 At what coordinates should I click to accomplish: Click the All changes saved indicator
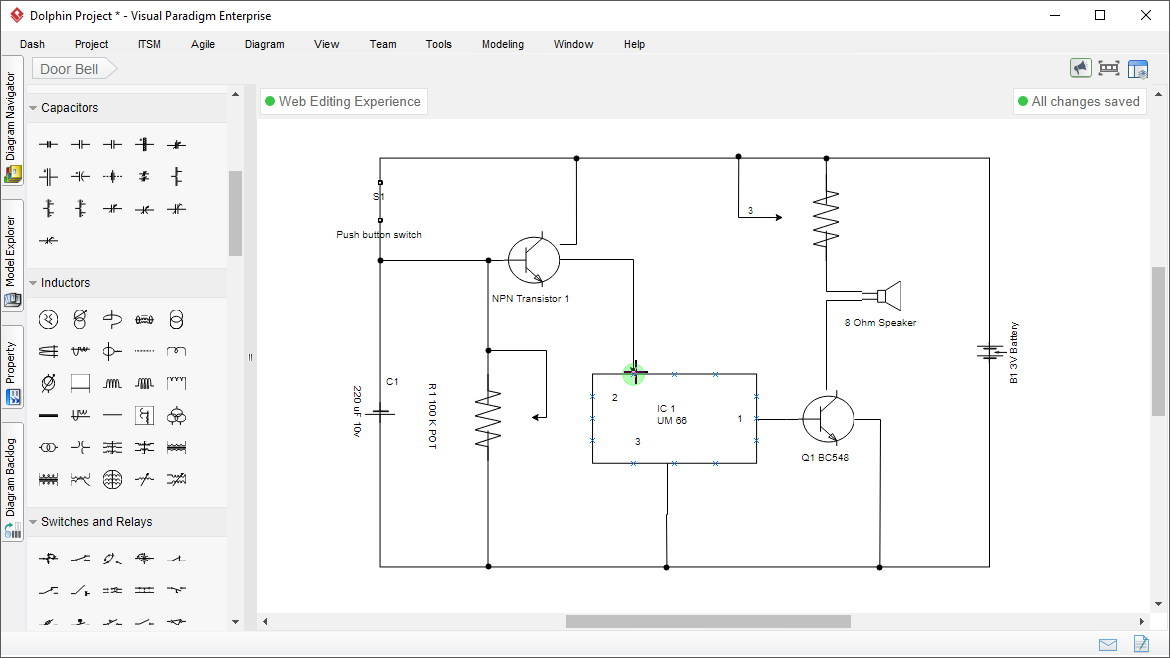click(x=1080, y=101)
